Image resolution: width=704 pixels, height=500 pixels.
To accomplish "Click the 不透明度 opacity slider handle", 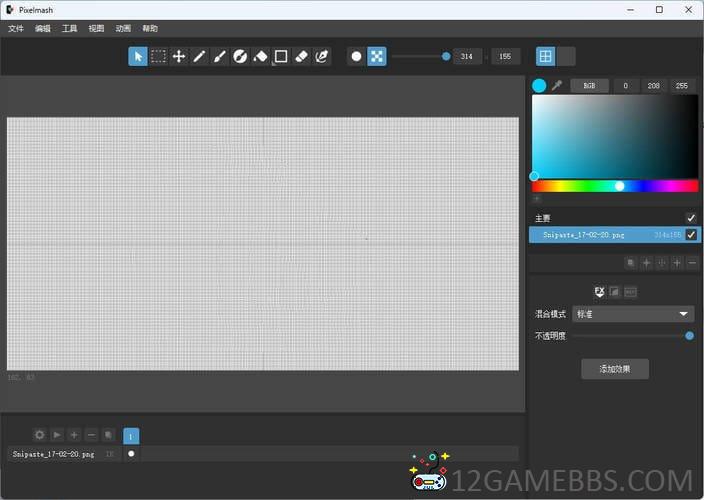I will (690, 336).
